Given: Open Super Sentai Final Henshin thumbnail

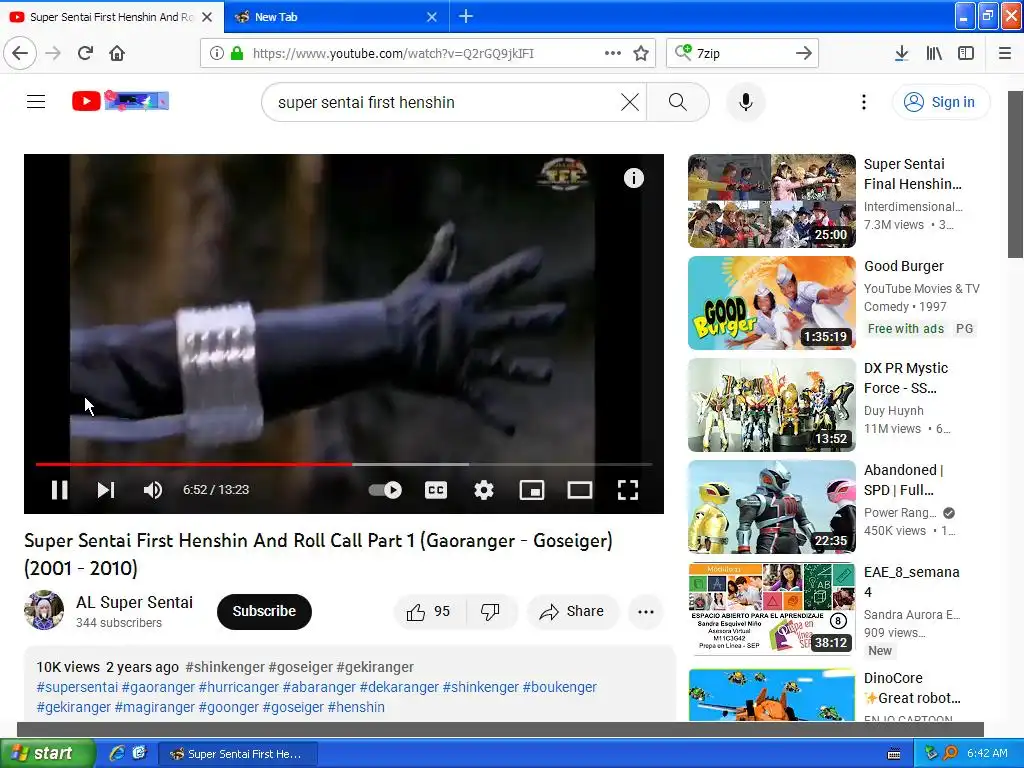Looking at the screenshot, I should pos(771,200).
